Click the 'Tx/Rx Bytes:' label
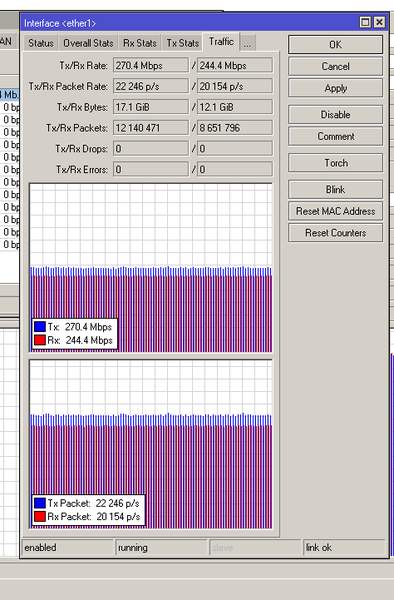394x600 pixels. (x=82, y=107)
